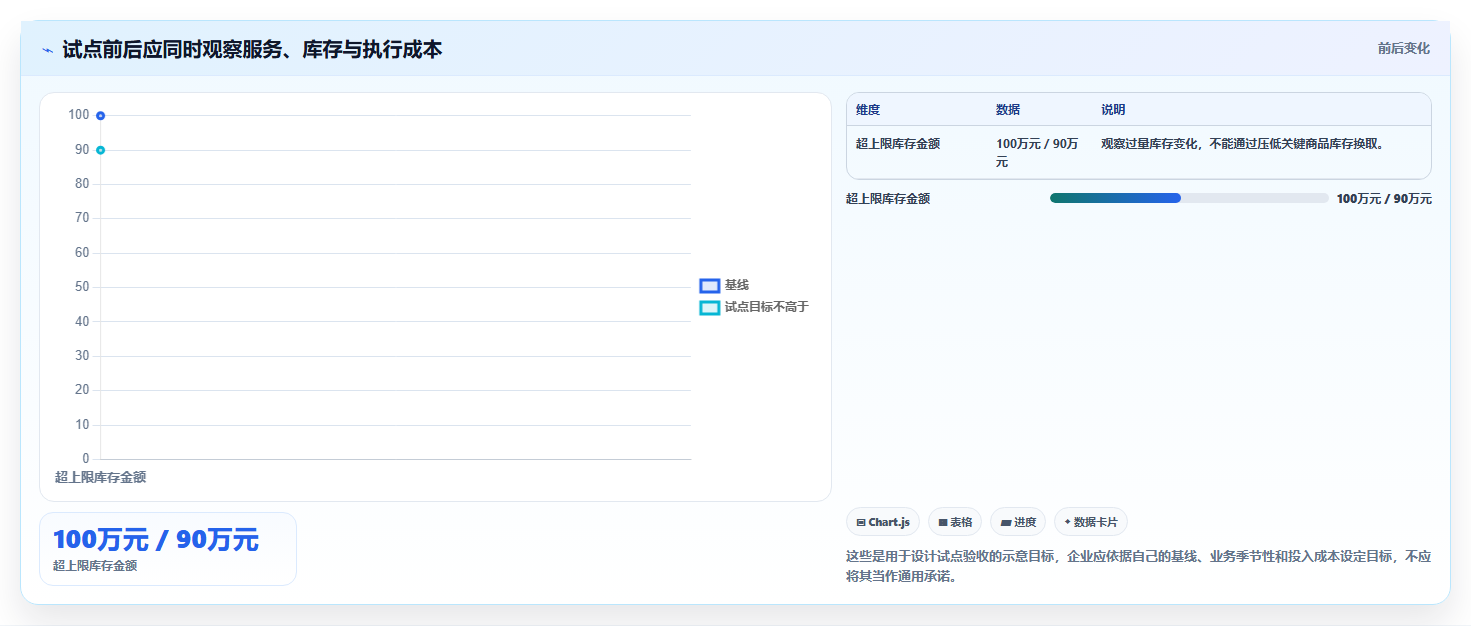1471x626 pixels.
Task: Click the 表格 chip icon
Action: (943, 522)
